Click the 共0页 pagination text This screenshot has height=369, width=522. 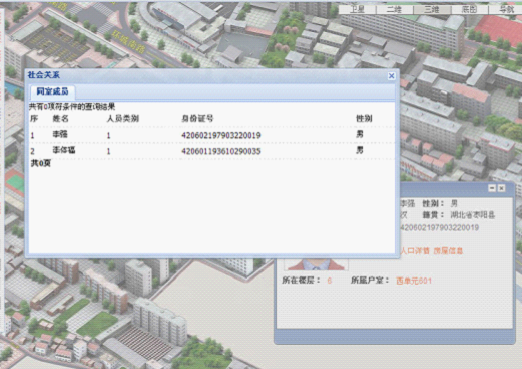pyautogui.click(x=41, y=163)
